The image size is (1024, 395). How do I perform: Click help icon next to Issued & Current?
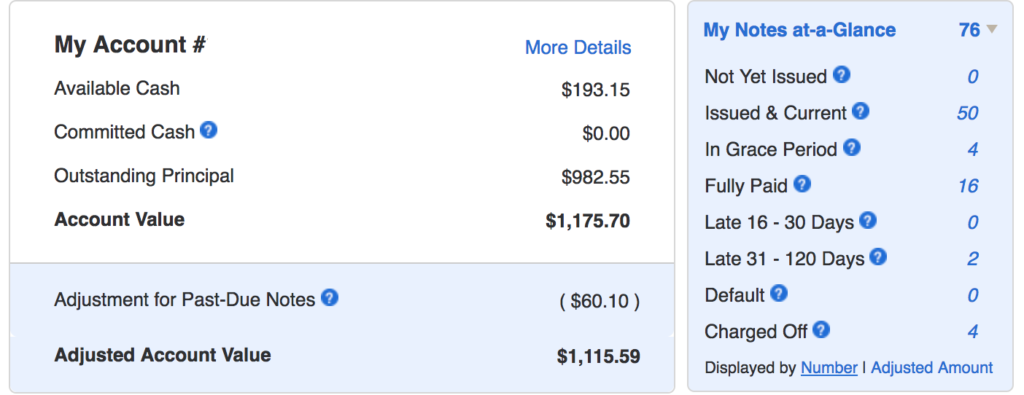pos(861,112)
